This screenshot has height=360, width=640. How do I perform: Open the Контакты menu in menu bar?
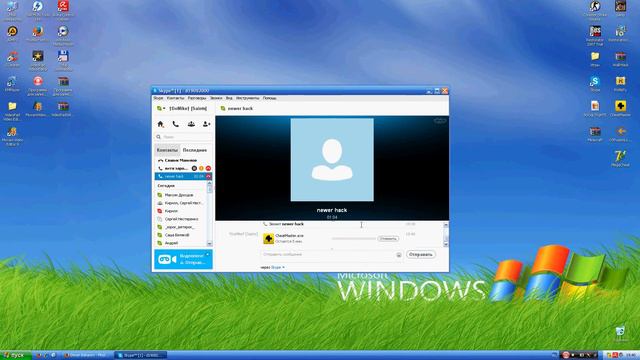(x=176, y=98)
